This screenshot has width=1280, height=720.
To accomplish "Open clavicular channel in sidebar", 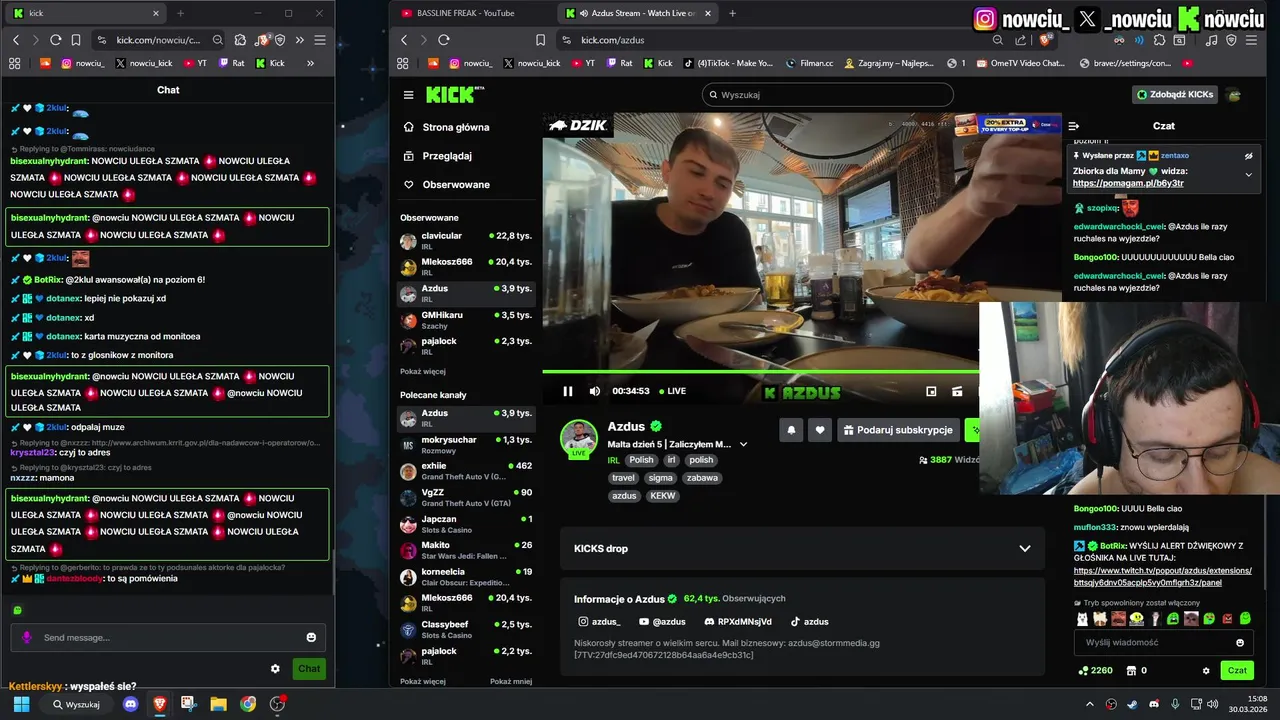I will (467, 241).
